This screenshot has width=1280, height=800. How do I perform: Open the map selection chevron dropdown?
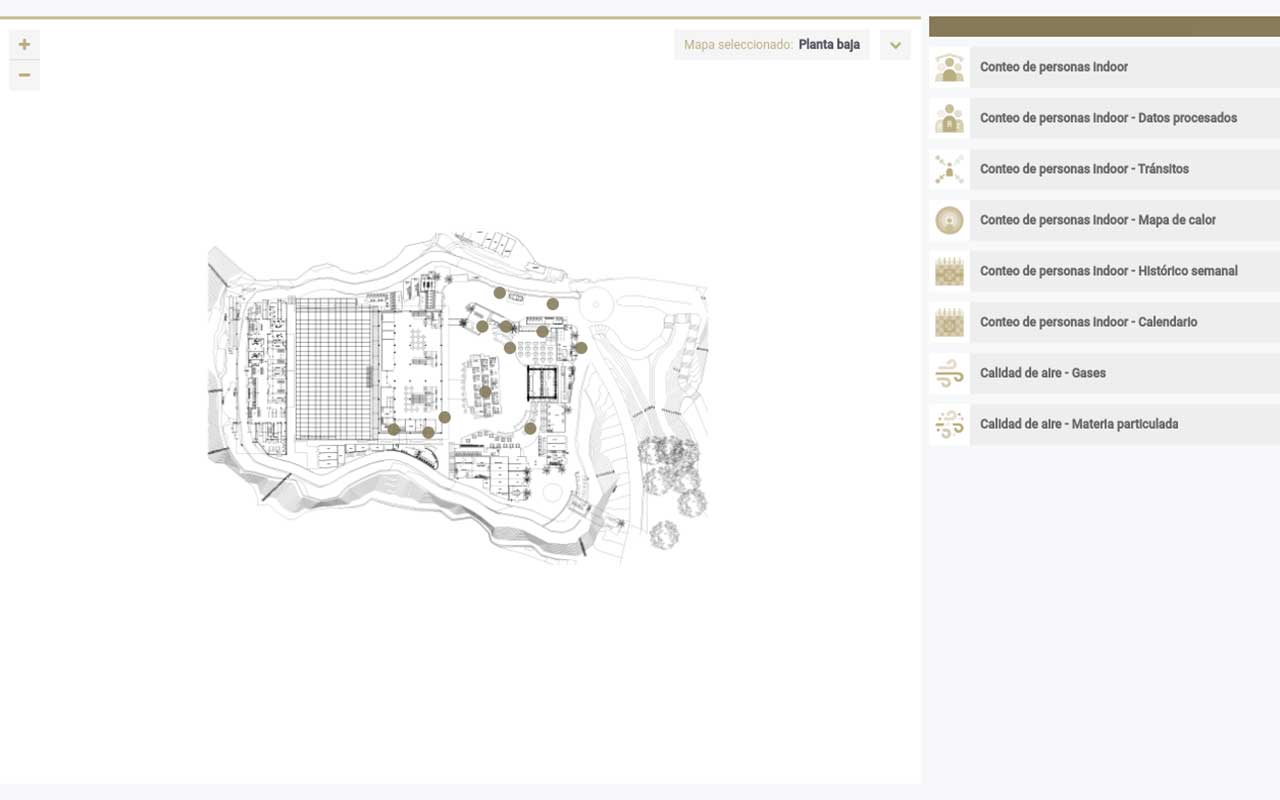click(x=895, y=45)
